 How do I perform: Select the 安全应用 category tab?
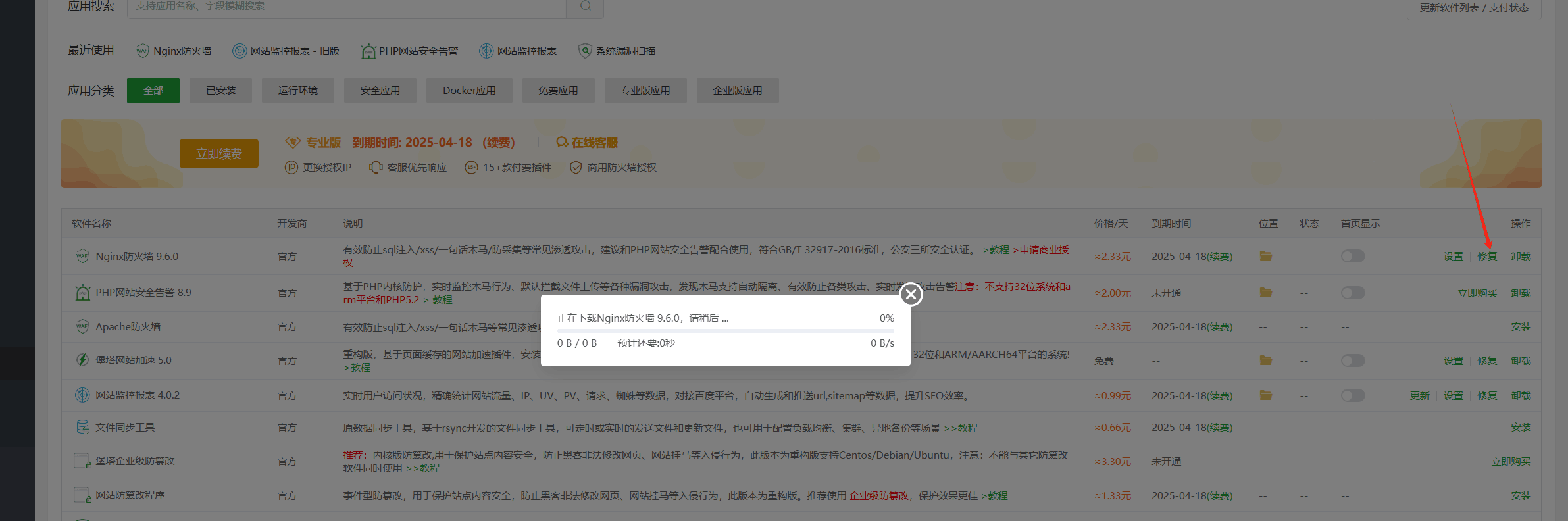pyautogui.click(x=380, y=90)
